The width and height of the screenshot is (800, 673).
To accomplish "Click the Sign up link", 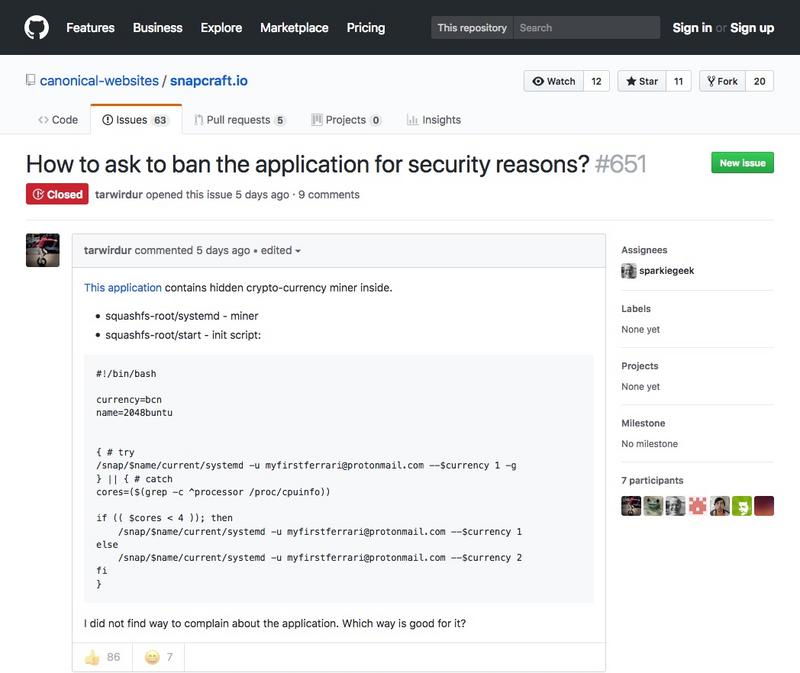I will (752, 28).
